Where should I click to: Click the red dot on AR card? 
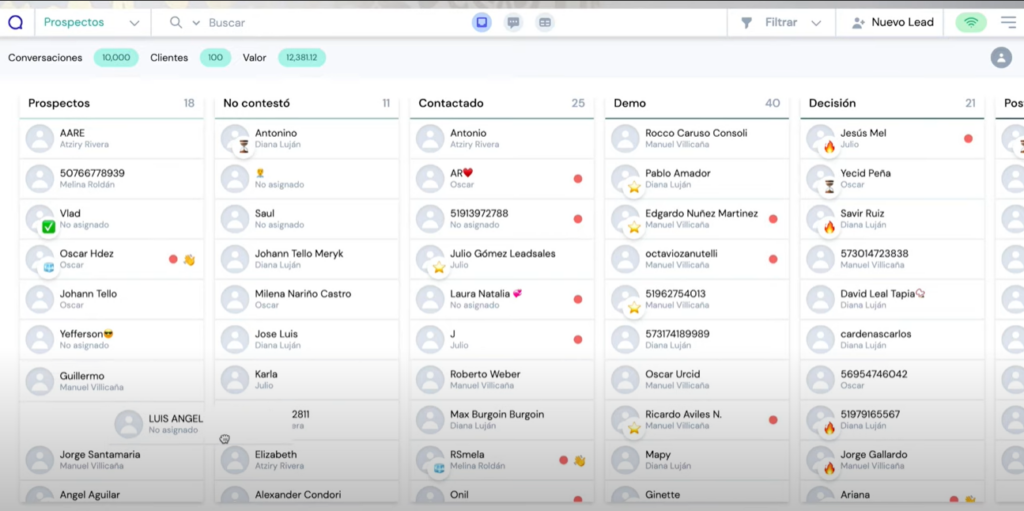coord(578,178)
